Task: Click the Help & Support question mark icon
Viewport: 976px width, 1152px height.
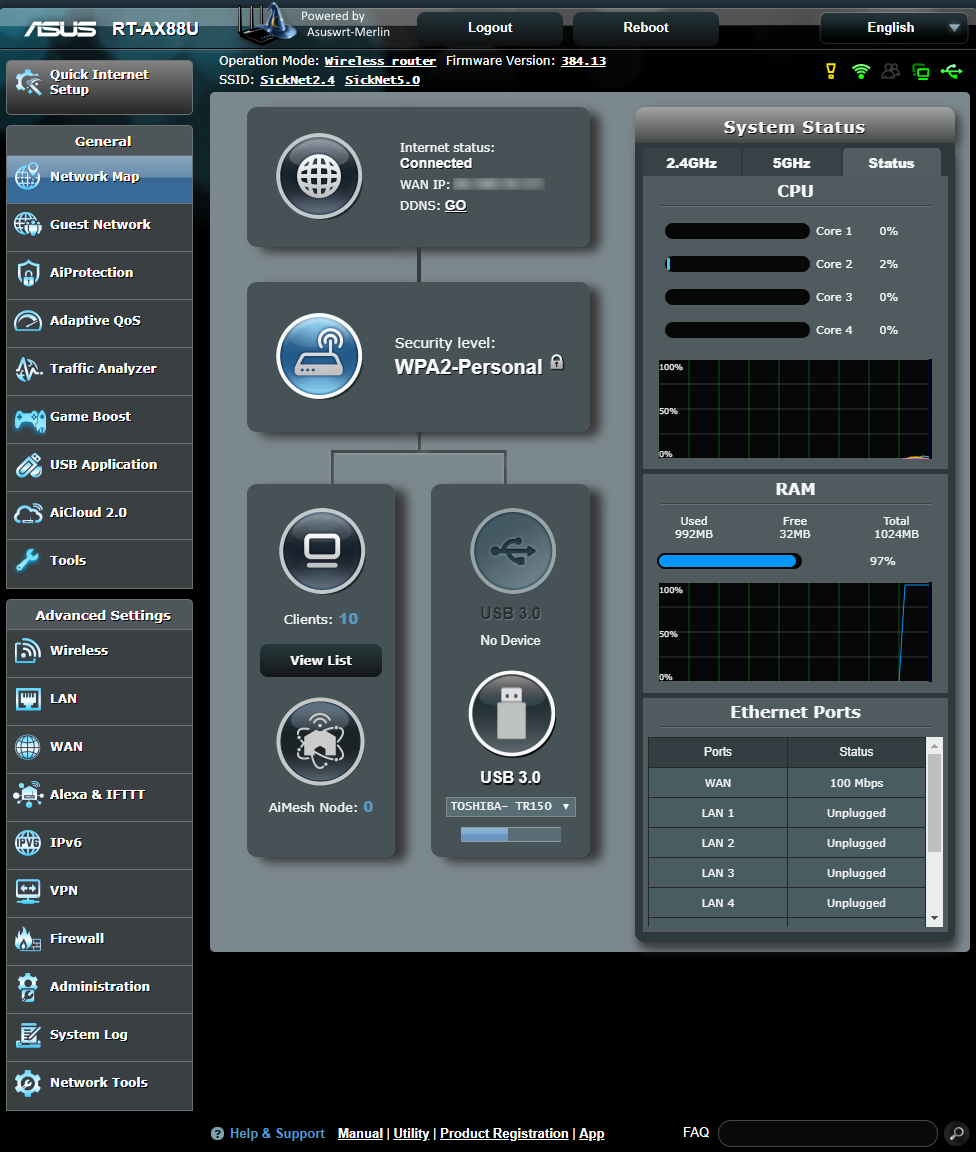Action: click(218, 1134)
